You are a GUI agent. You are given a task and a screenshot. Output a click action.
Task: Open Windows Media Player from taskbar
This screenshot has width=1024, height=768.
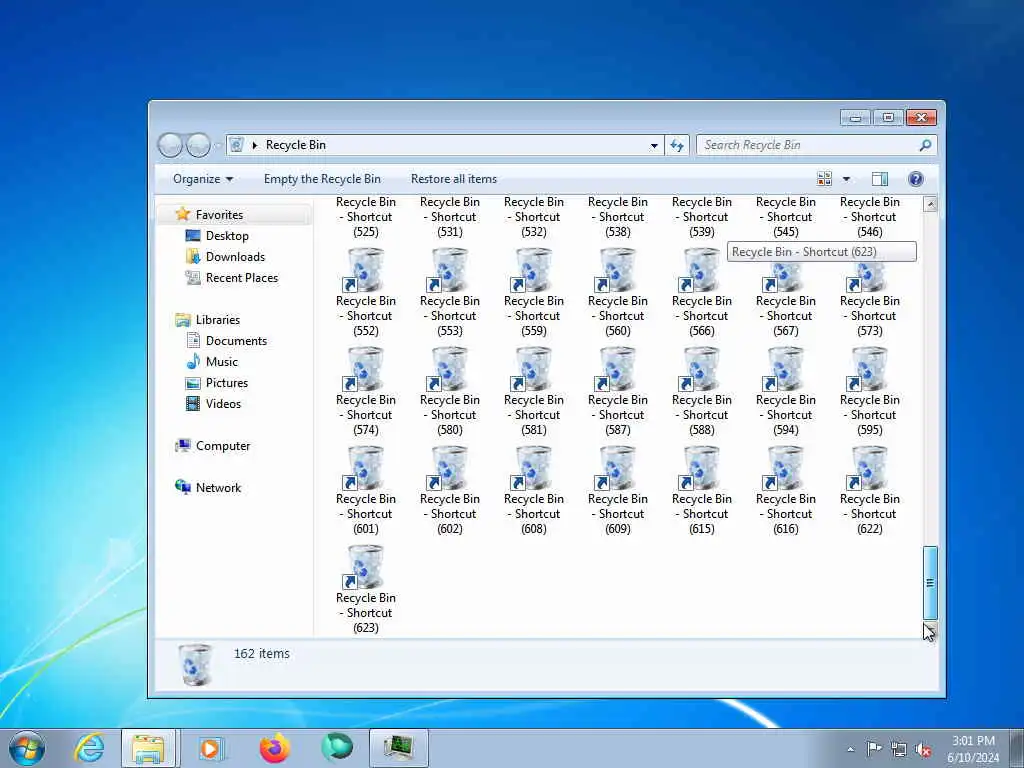click(210, 748)
